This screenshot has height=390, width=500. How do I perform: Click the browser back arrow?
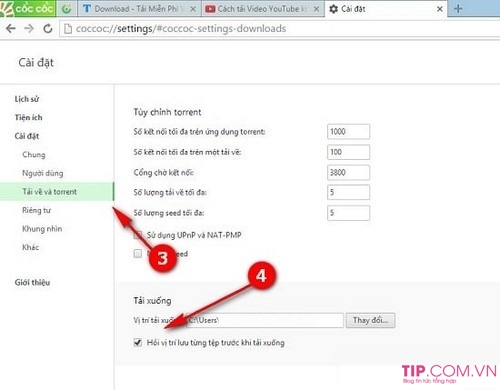[x=11, y=29]
